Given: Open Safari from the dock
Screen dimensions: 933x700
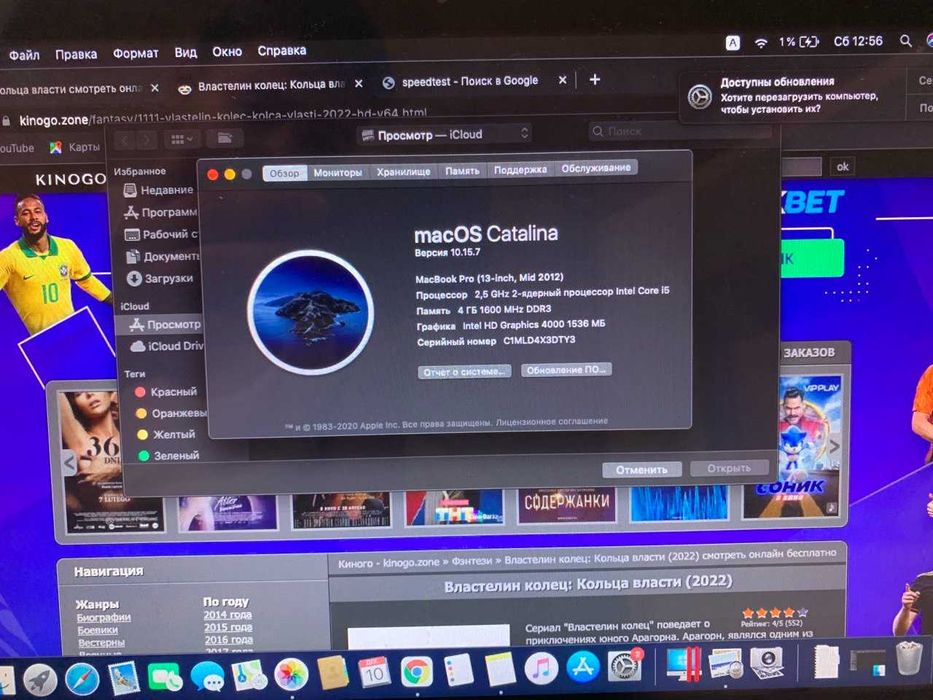Looking at the screenshot, I should click(x=82, y=679).
